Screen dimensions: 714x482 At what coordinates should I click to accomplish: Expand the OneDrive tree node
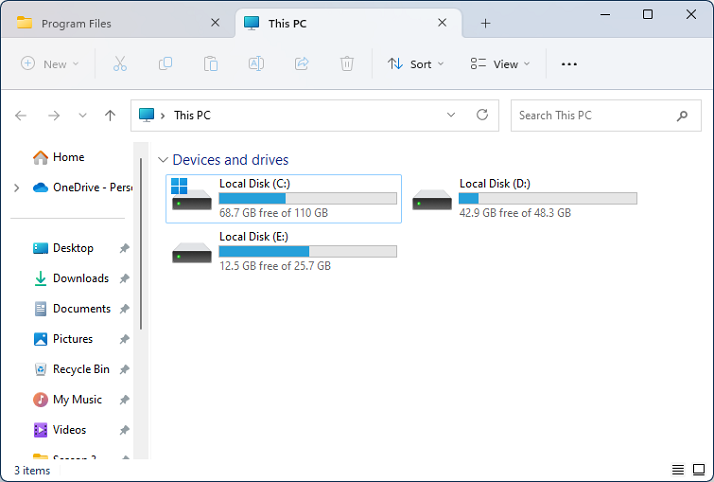pyautogui.click(x=16, y=188)
